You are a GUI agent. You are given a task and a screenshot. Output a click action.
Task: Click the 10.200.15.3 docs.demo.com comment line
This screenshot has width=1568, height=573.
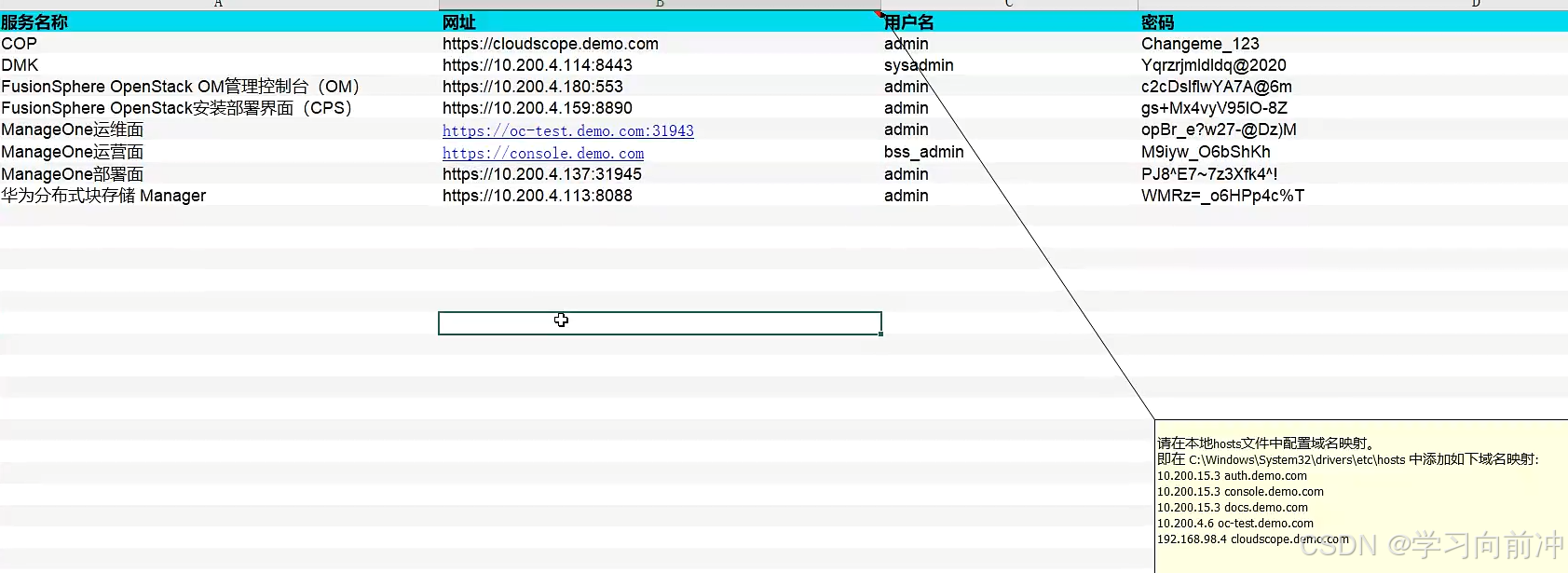(x=1233, y=508)
